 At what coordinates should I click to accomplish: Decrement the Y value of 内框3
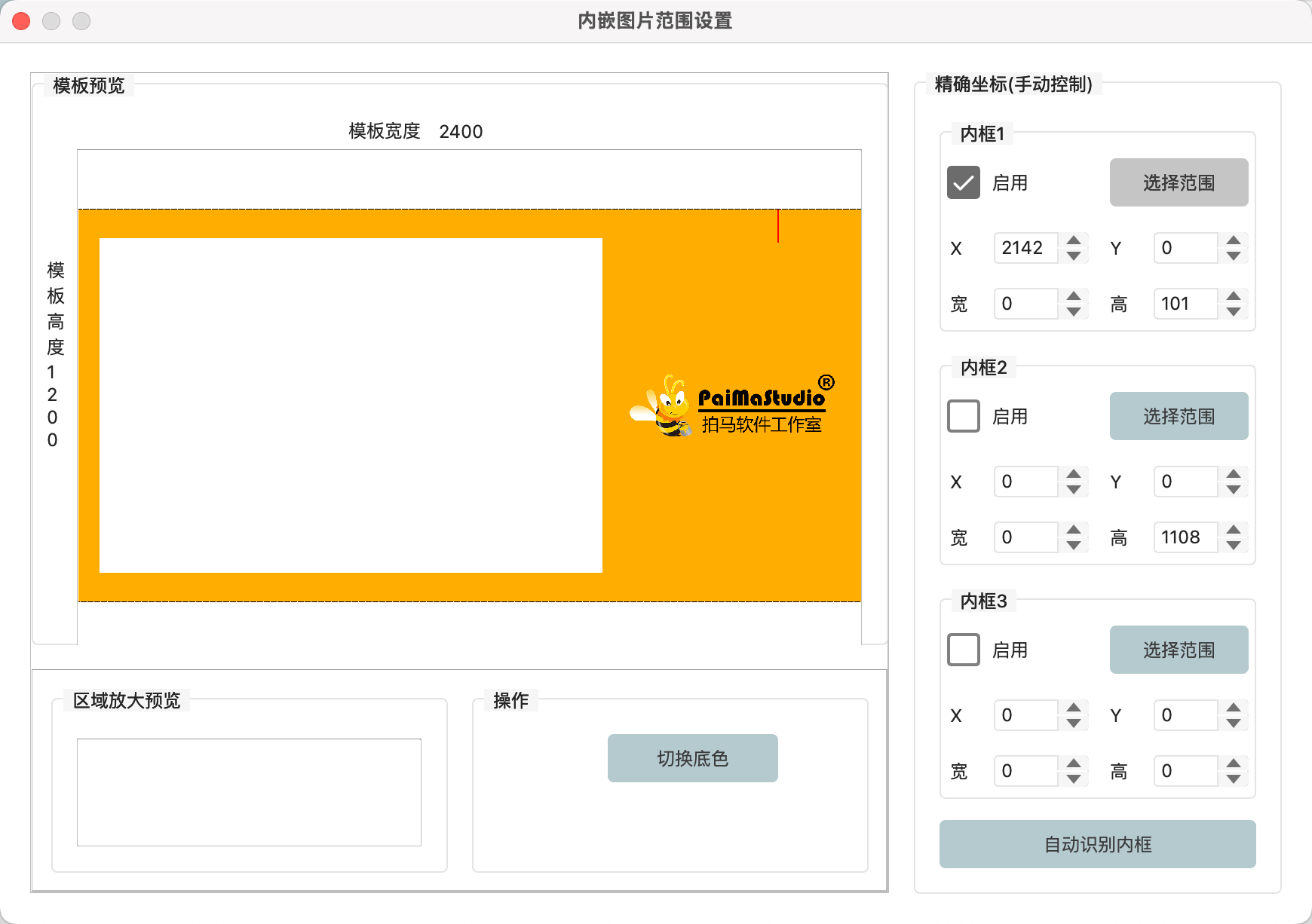[1234, 722]
